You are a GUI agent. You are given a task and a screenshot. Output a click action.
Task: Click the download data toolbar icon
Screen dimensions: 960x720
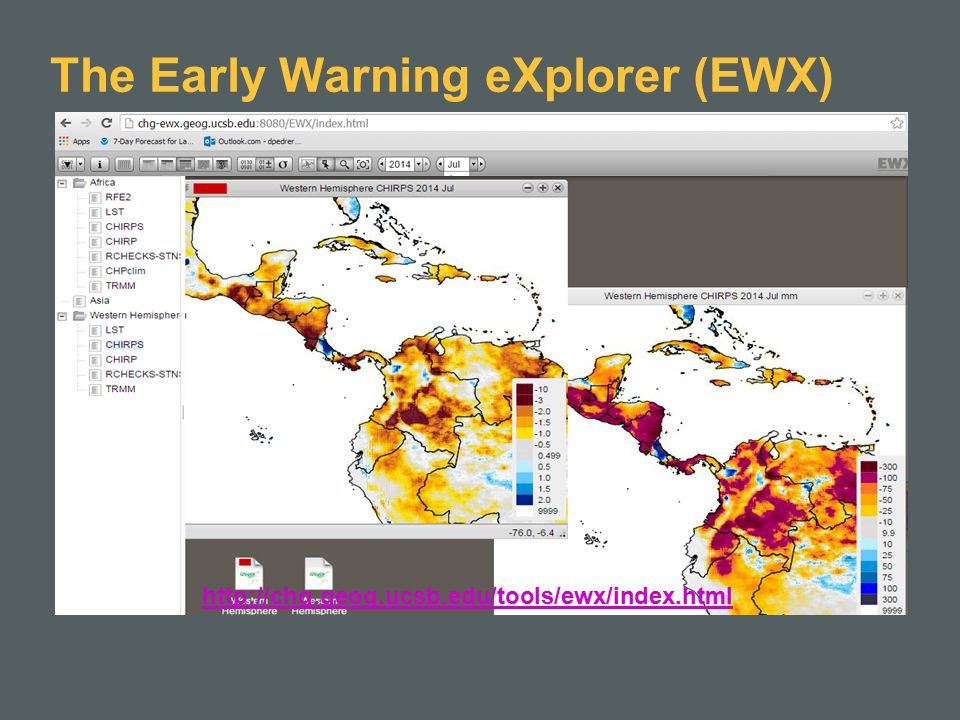pyautogui.click(x=67, y=164)
